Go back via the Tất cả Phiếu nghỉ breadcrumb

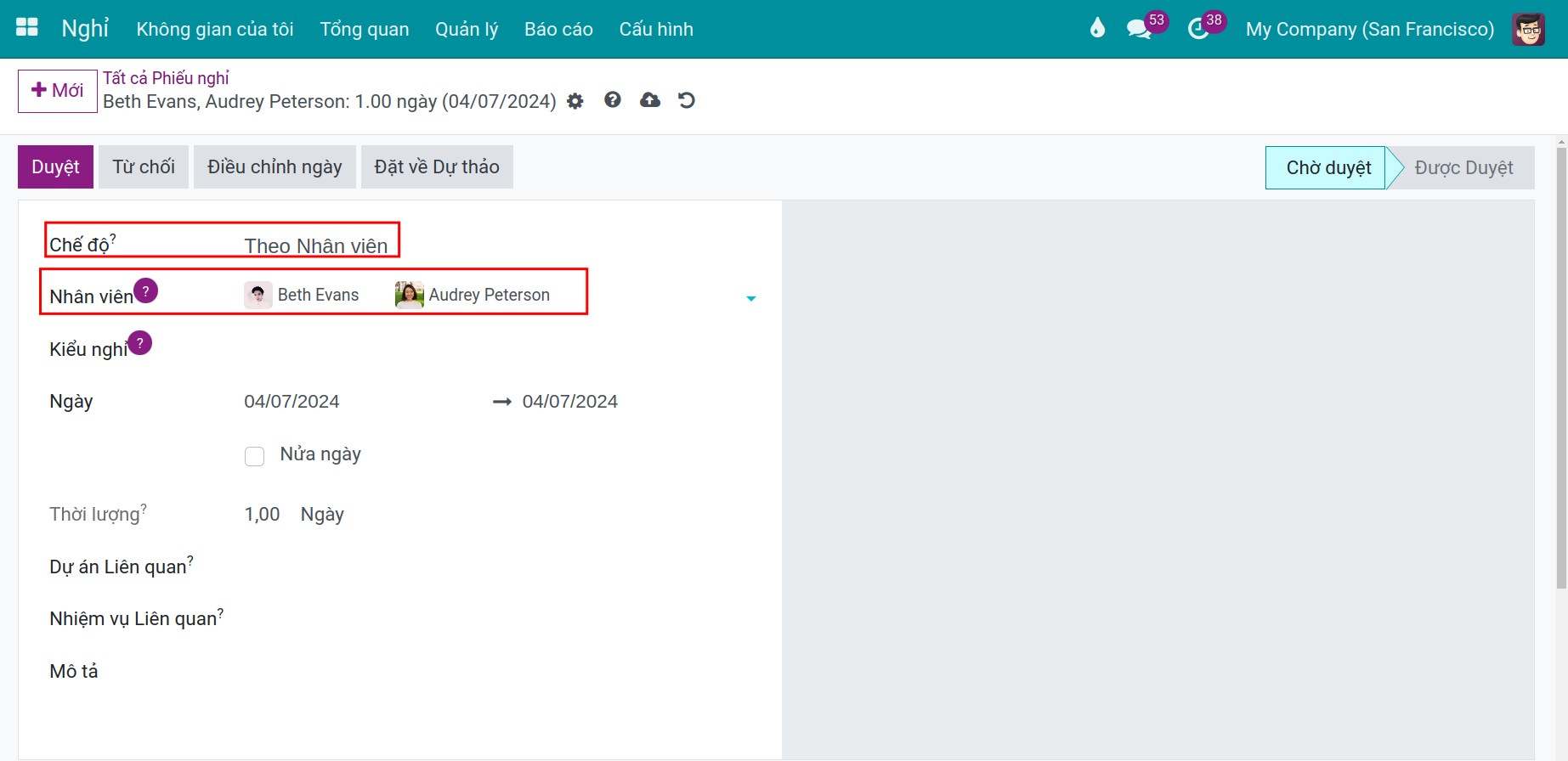click(166, 78)
